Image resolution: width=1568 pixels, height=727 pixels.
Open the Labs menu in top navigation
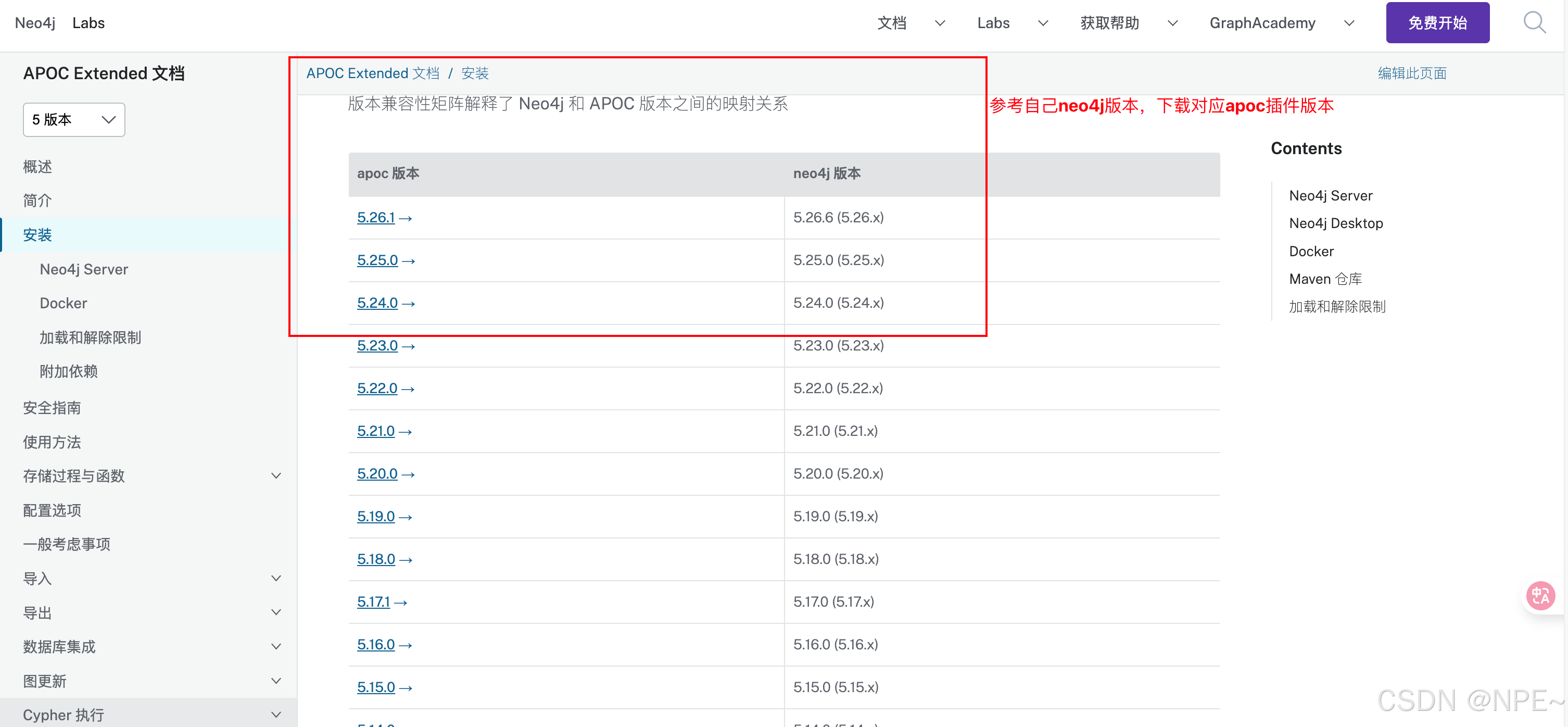(993, 23)
